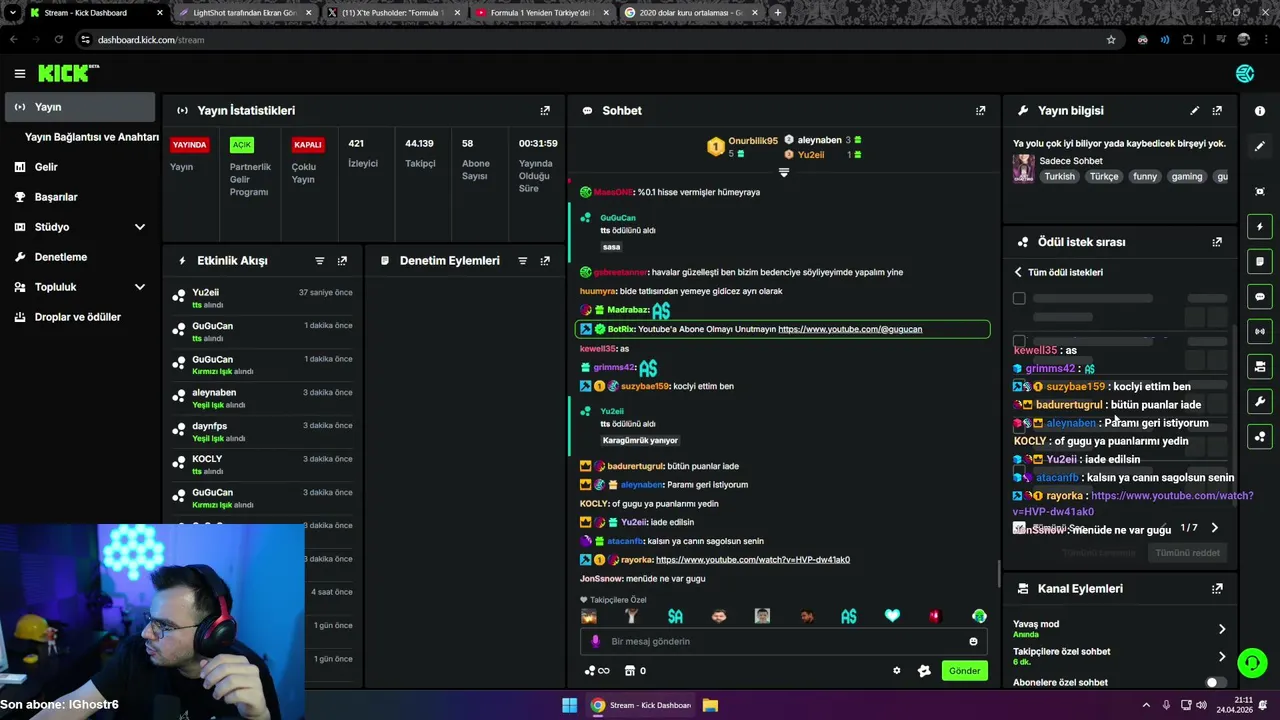Open Droplar ve ödüller sidebar item
1280x720 pixels.
[80, 317]
